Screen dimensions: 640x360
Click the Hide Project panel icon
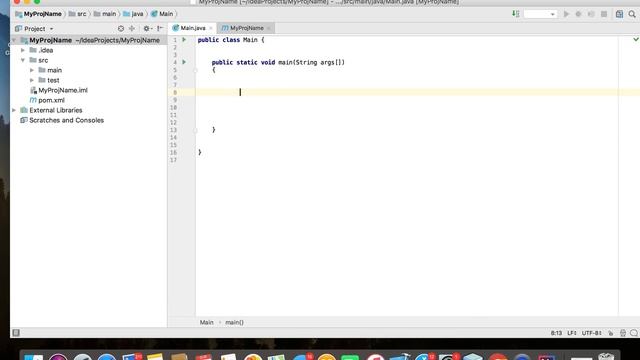click(160, 29)
